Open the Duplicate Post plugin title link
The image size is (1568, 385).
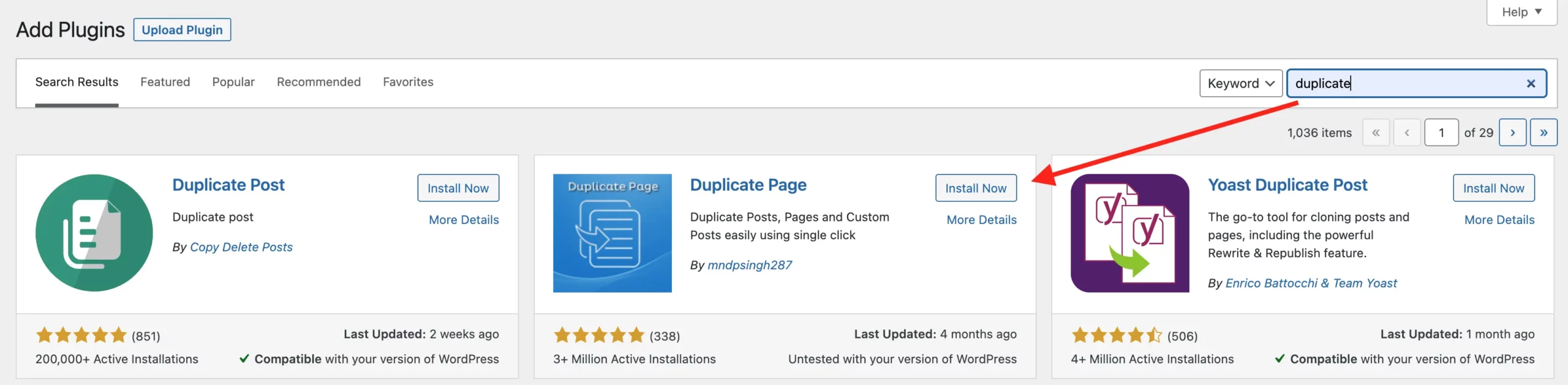(228, 185)
